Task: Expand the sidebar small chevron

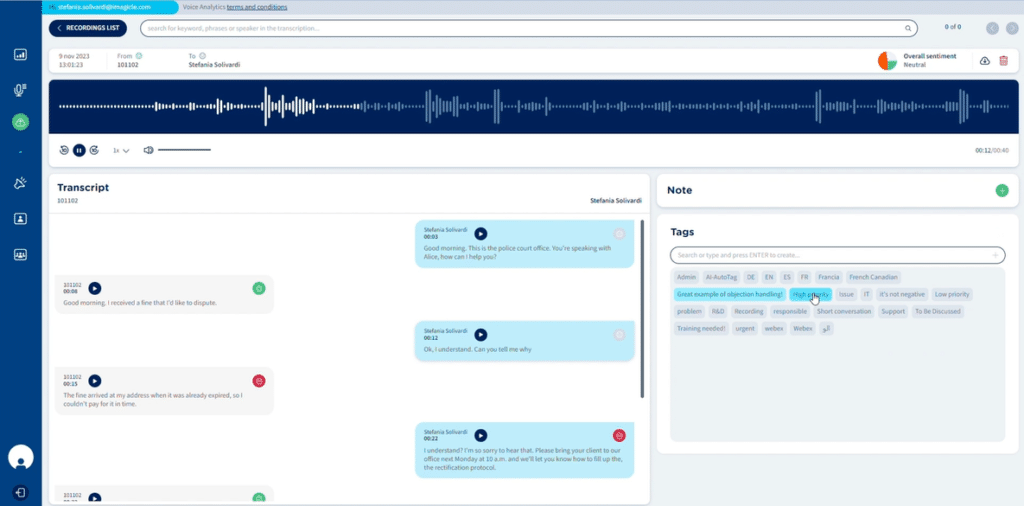Action: click(20, 153)
